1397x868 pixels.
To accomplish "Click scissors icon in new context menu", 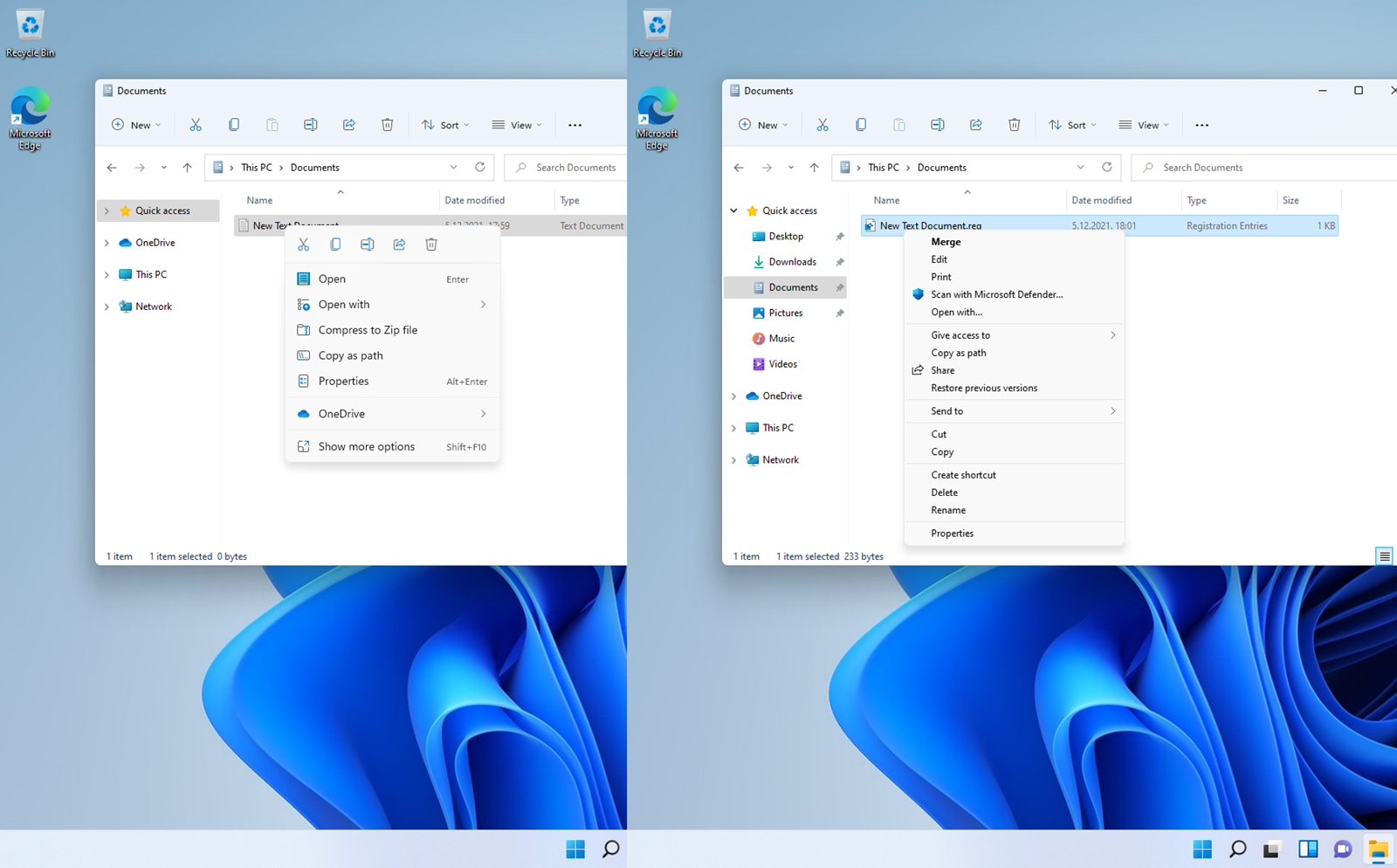I will pyautogui.click(x=304, y=245).
